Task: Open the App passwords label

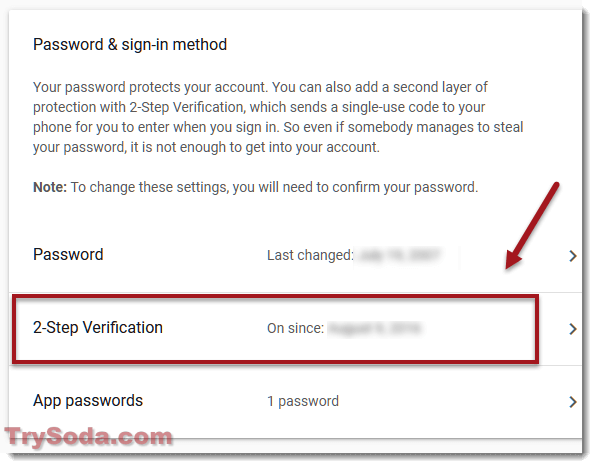Action: coord(88,401)
